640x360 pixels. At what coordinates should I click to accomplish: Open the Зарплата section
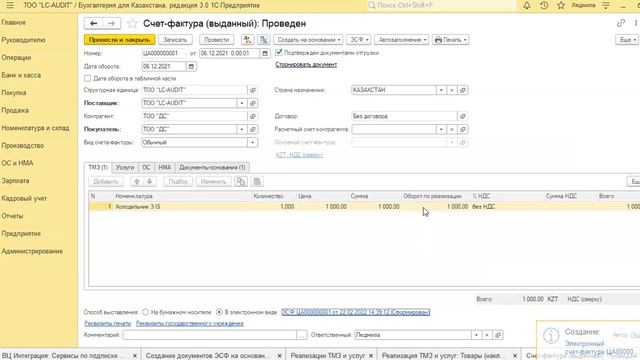[x=15, y=180]
